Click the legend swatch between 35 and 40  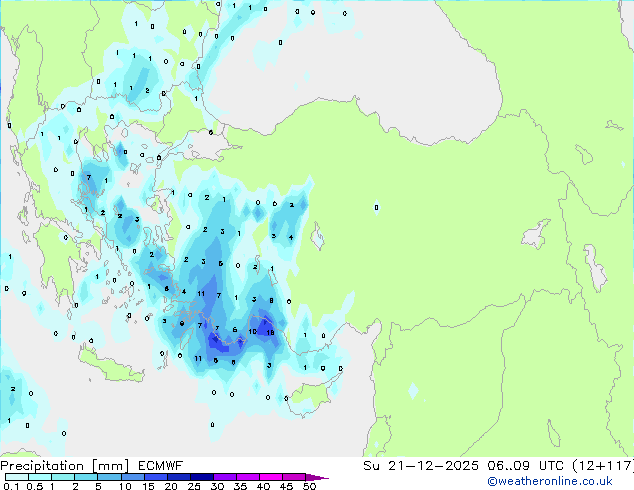point(248,477)
